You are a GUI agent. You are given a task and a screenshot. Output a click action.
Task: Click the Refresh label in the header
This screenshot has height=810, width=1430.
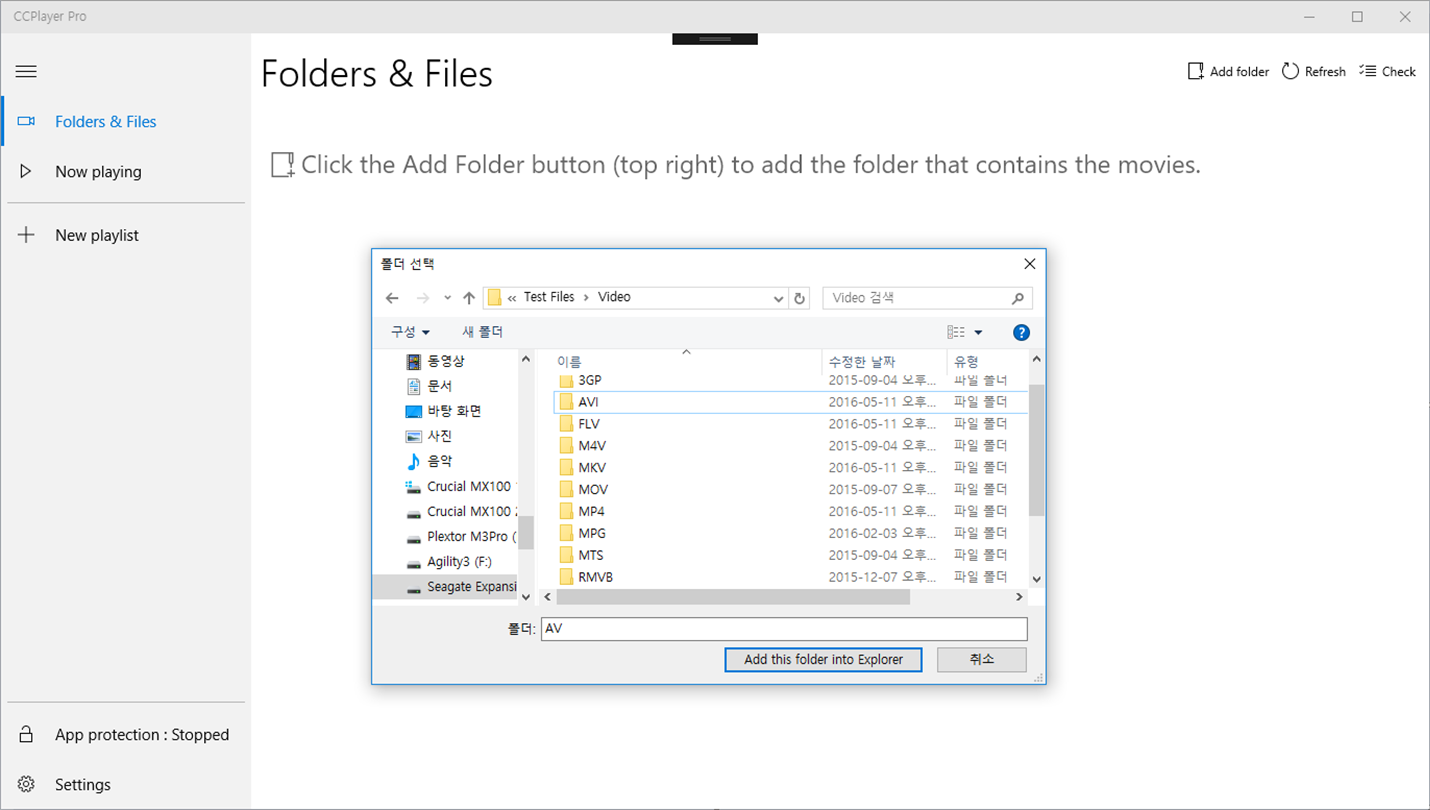(1325, 71)
